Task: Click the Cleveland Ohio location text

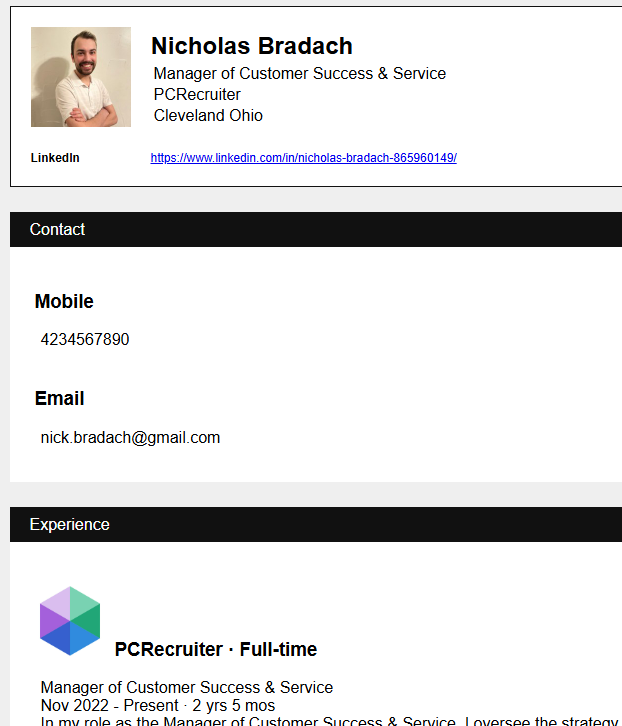Action: (x=208, y=115)
